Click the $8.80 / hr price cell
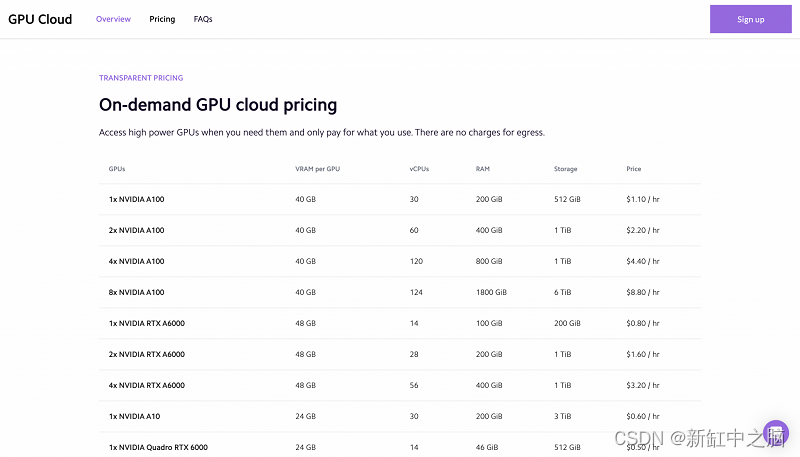This screenshot has height=457, width=800. pyautogui.click(x=643, y=292)
